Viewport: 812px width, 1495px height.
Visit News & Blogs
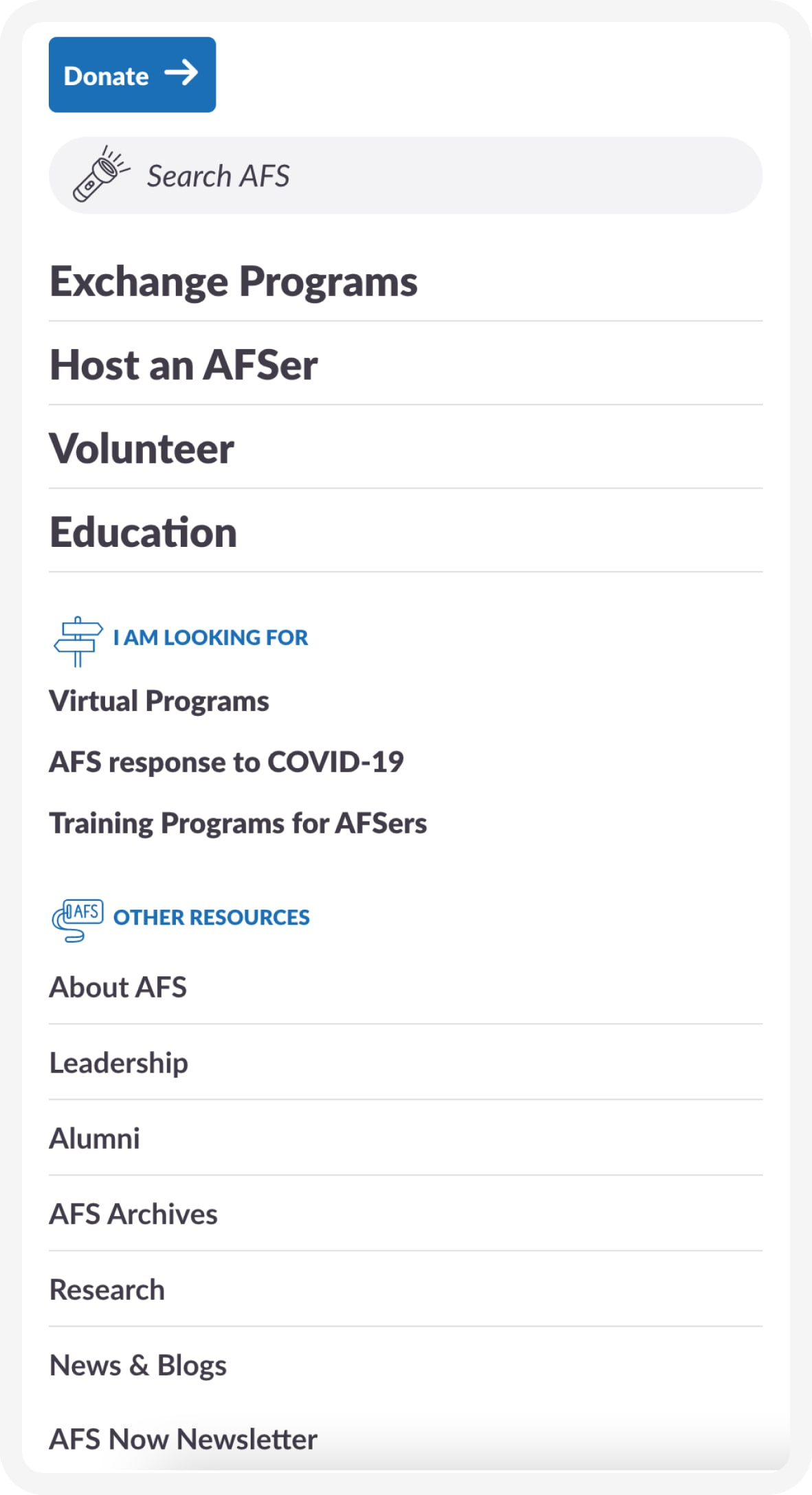click(405, 1365)
